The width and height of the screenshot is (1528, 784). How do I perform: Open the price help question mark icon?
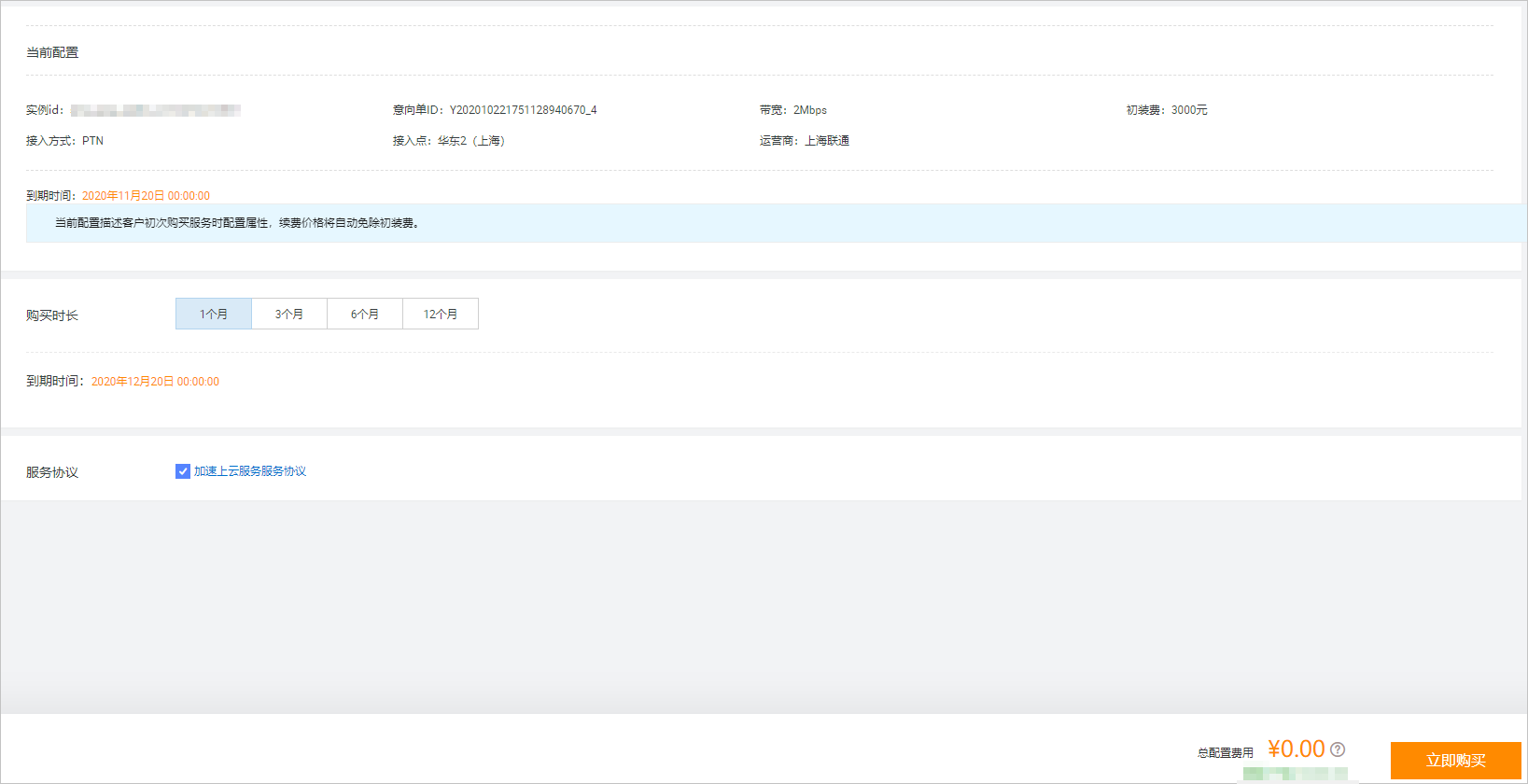pos(1338,749)
